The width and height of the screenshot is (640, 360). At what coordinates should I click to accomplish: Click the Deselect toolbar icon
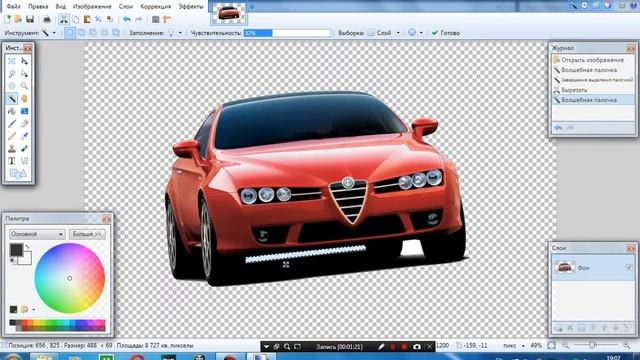(x=110, y=19)
